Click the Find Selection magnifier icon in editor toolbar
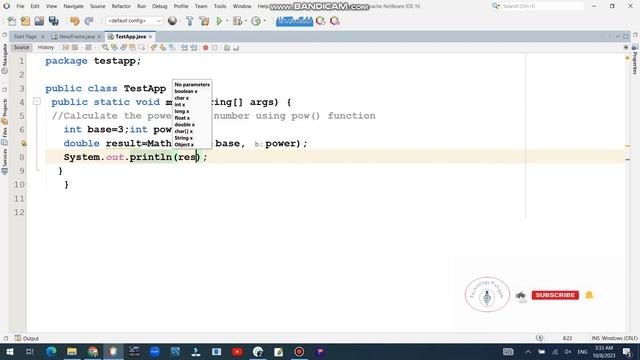The height and width of the screenshot is (360, 640). tap(105, 48)
